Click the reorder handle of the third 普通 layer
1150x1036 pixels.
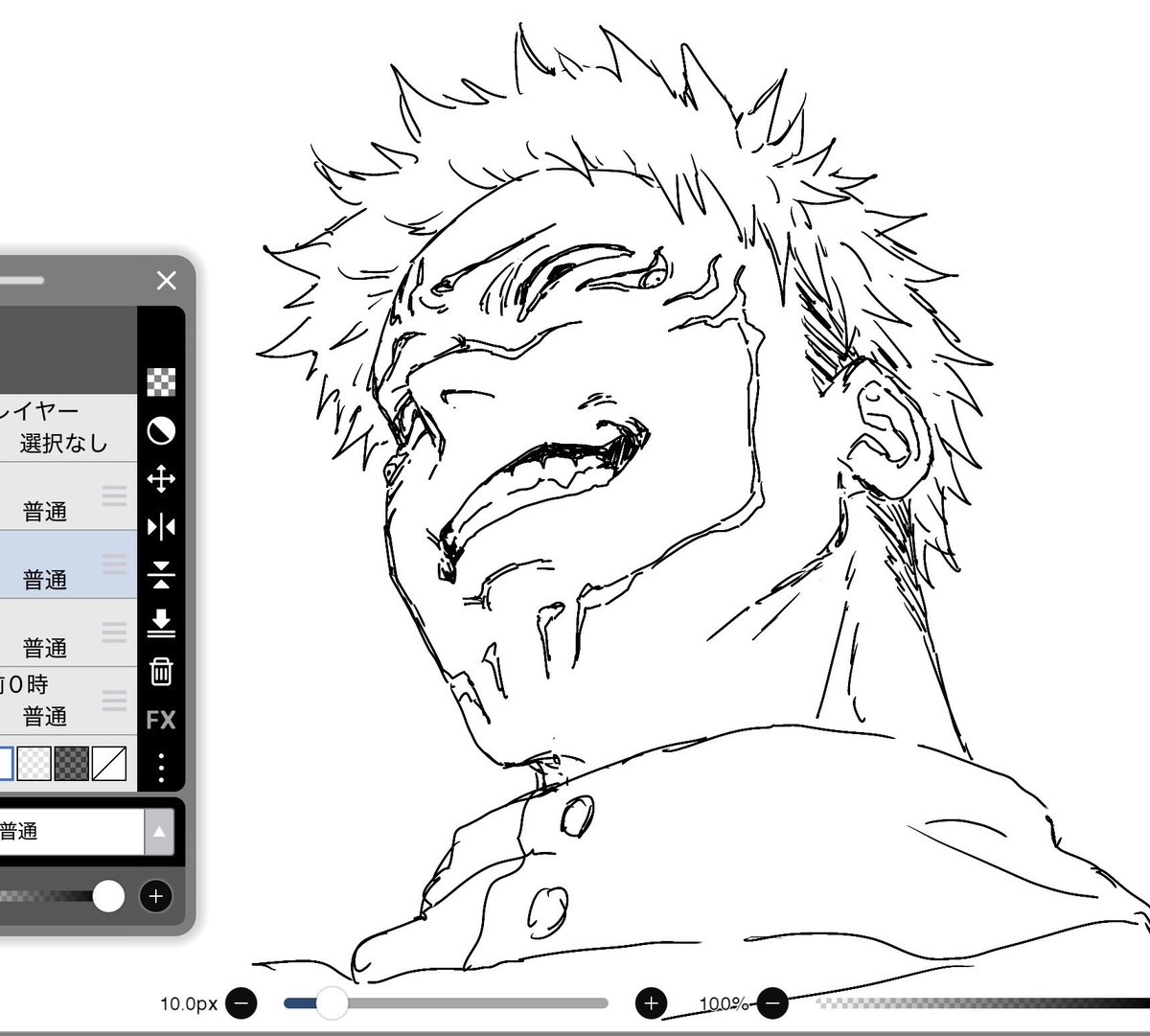114,632
